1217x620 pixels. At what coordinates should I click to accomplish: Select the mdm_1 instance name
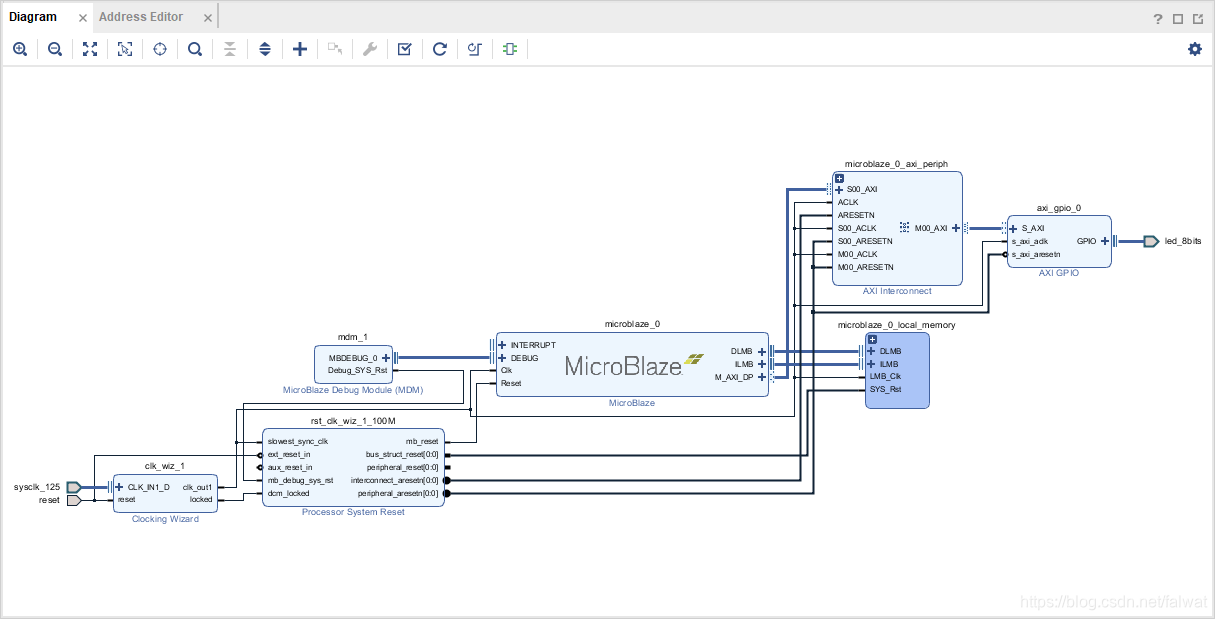click(x=353, y=337)
